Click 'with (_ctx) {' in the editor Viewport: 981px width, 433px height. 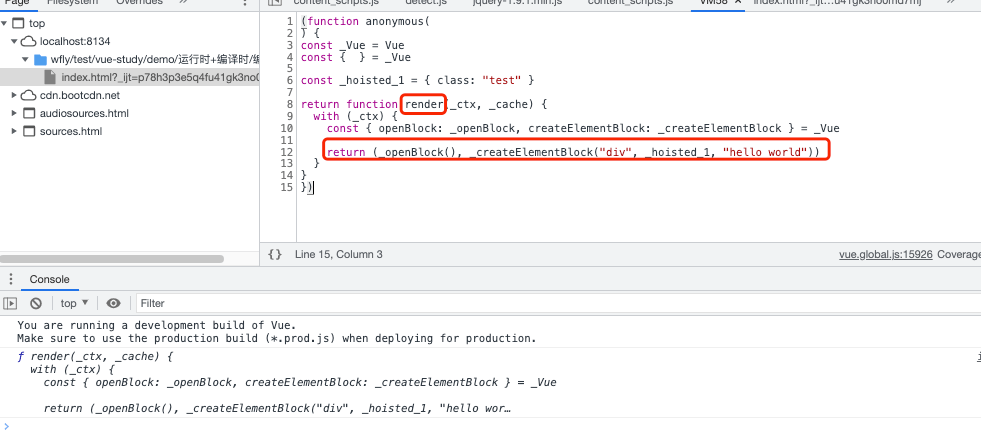[x=355, y=116]
